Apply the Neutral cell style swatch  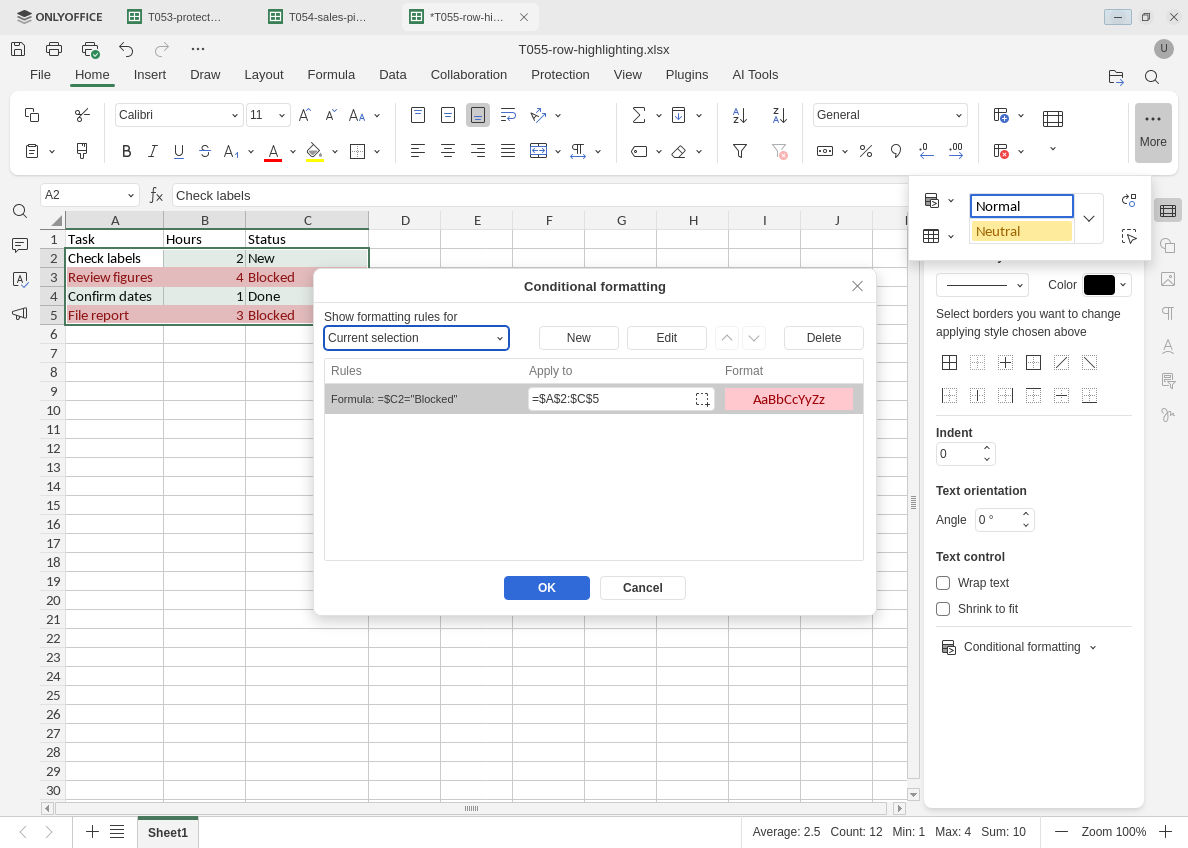coord(1021,231)
